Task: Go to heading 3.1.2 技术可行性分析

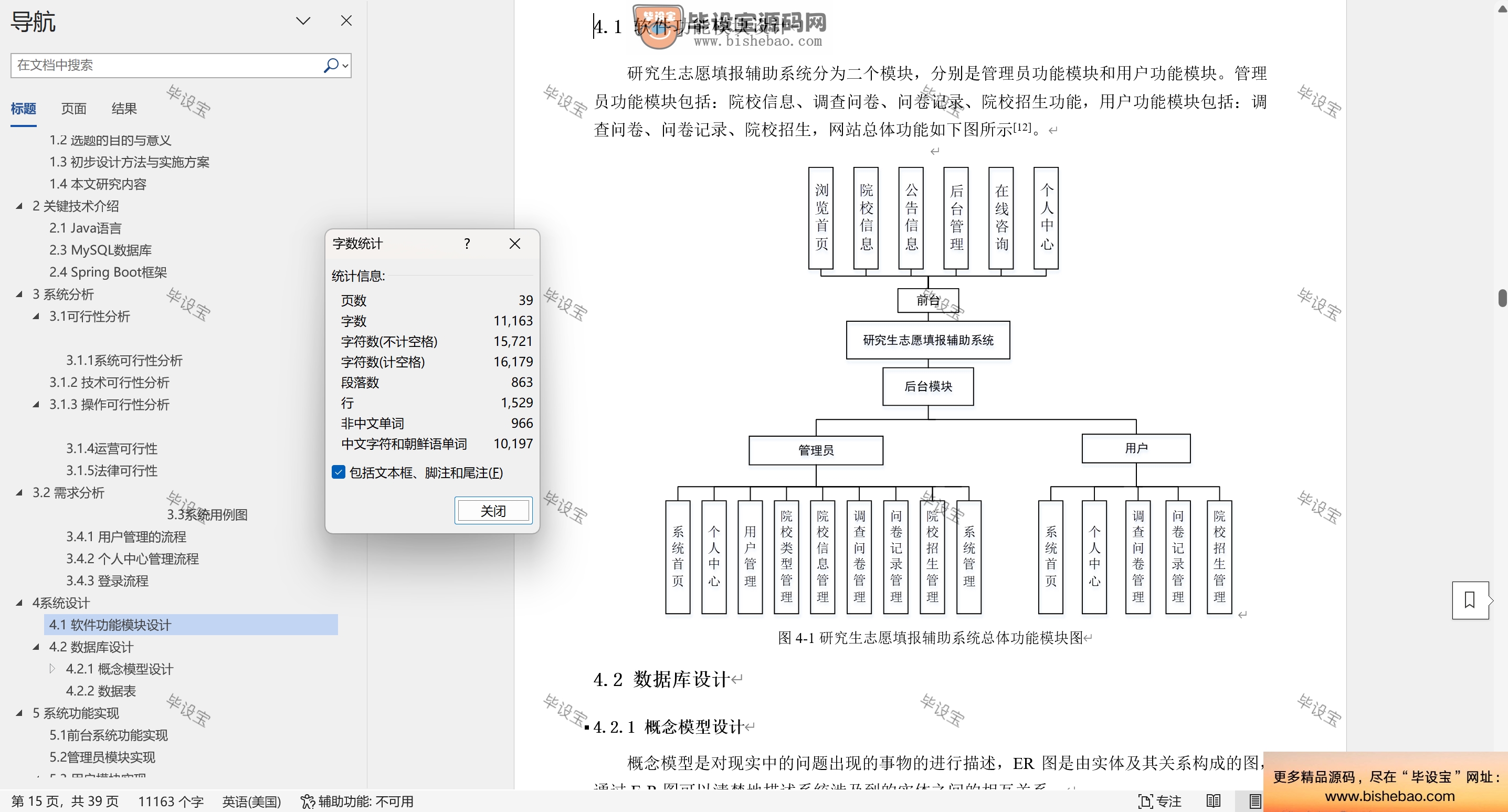Action: click(110, 382)
